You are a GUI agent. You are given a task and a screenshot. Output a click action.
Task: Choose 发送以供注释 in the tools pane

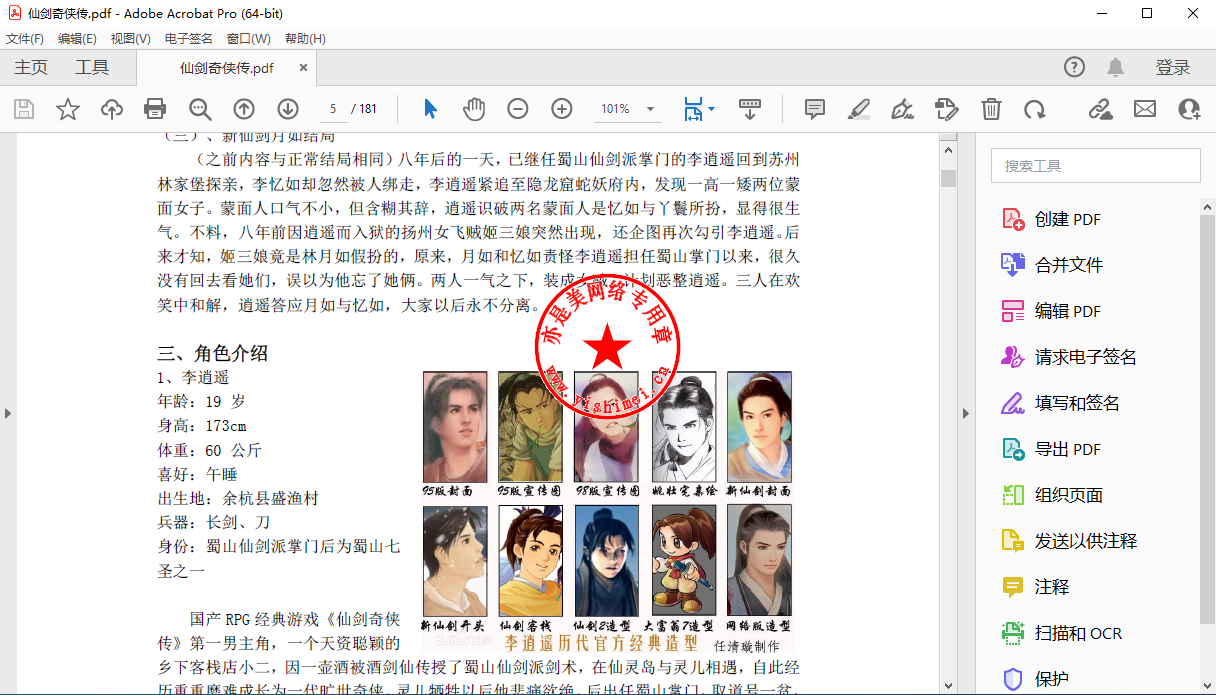[x=1085, y=541]
